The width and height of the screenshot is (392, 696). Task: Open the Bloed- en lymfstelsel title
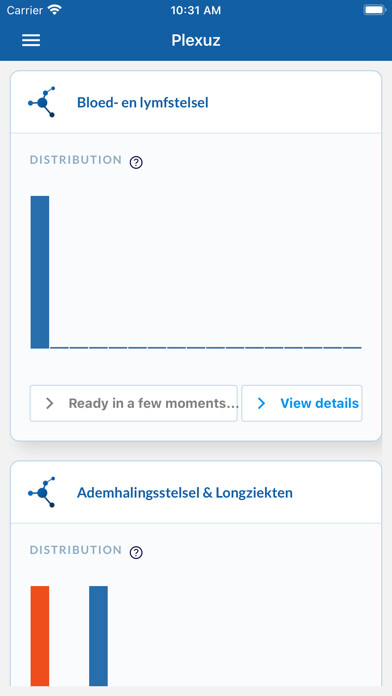[143, 103]
